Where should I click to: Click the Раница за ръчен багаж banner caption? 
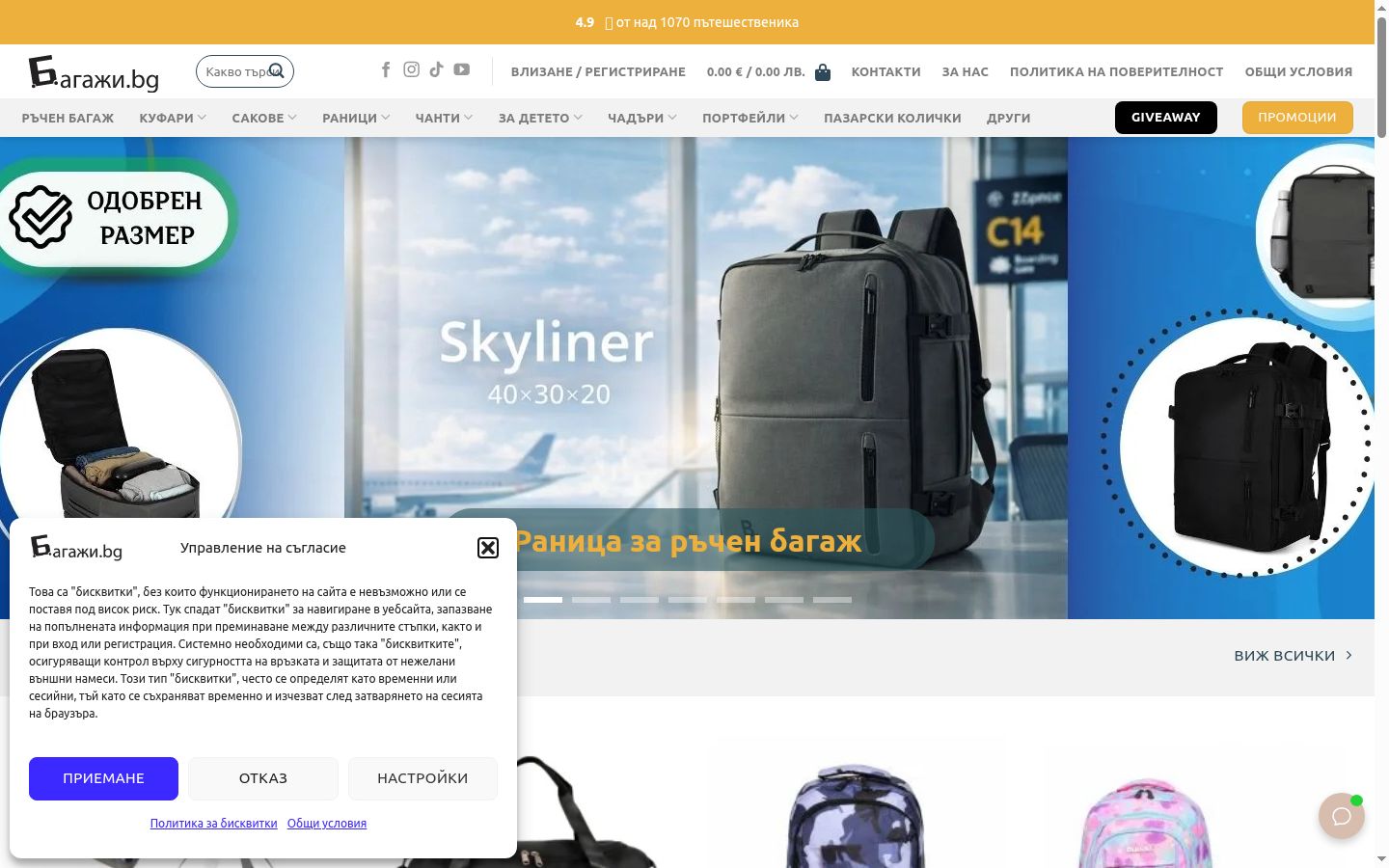pos(689,541)
